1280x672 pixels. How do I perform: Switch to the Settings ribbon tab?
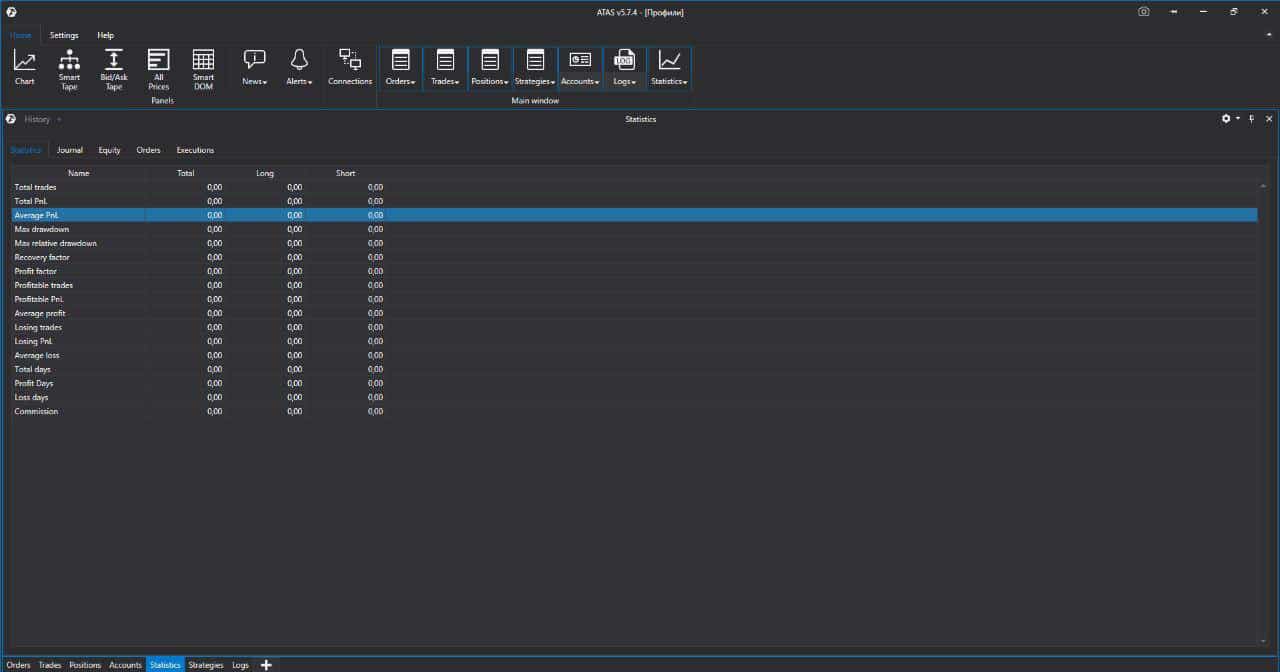tap(64, 35)
